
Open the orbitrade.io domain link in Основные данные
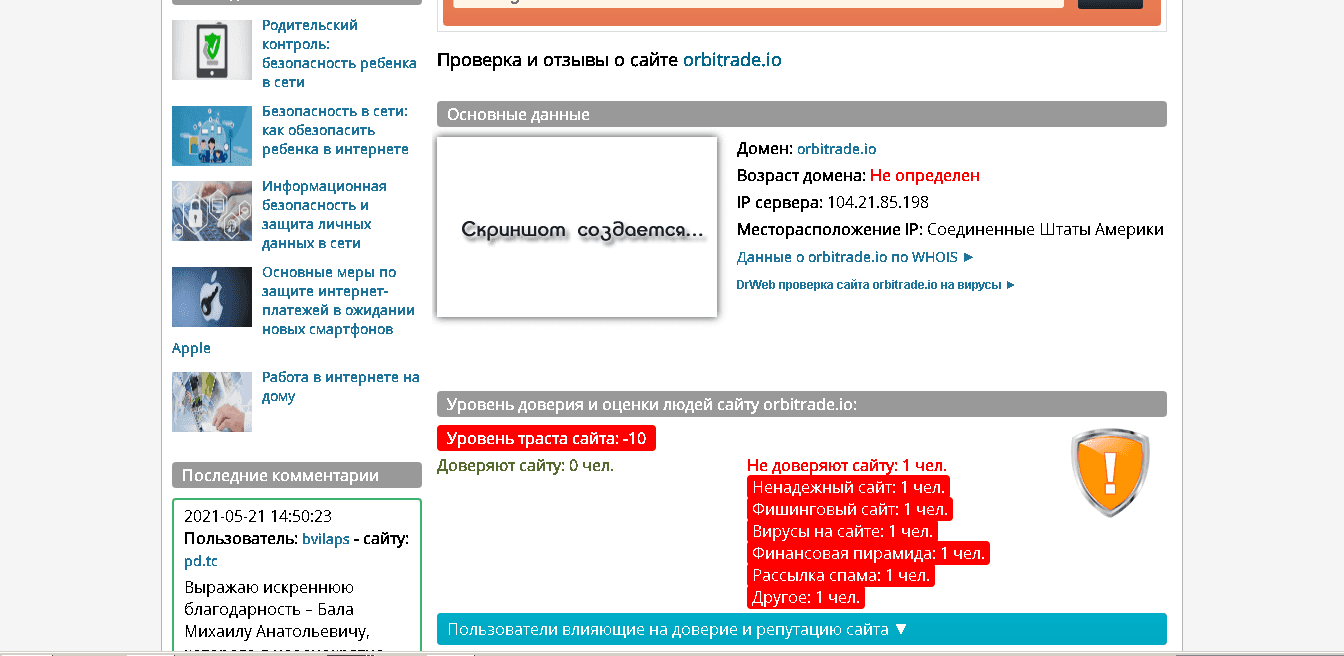[x=836, y=148]
